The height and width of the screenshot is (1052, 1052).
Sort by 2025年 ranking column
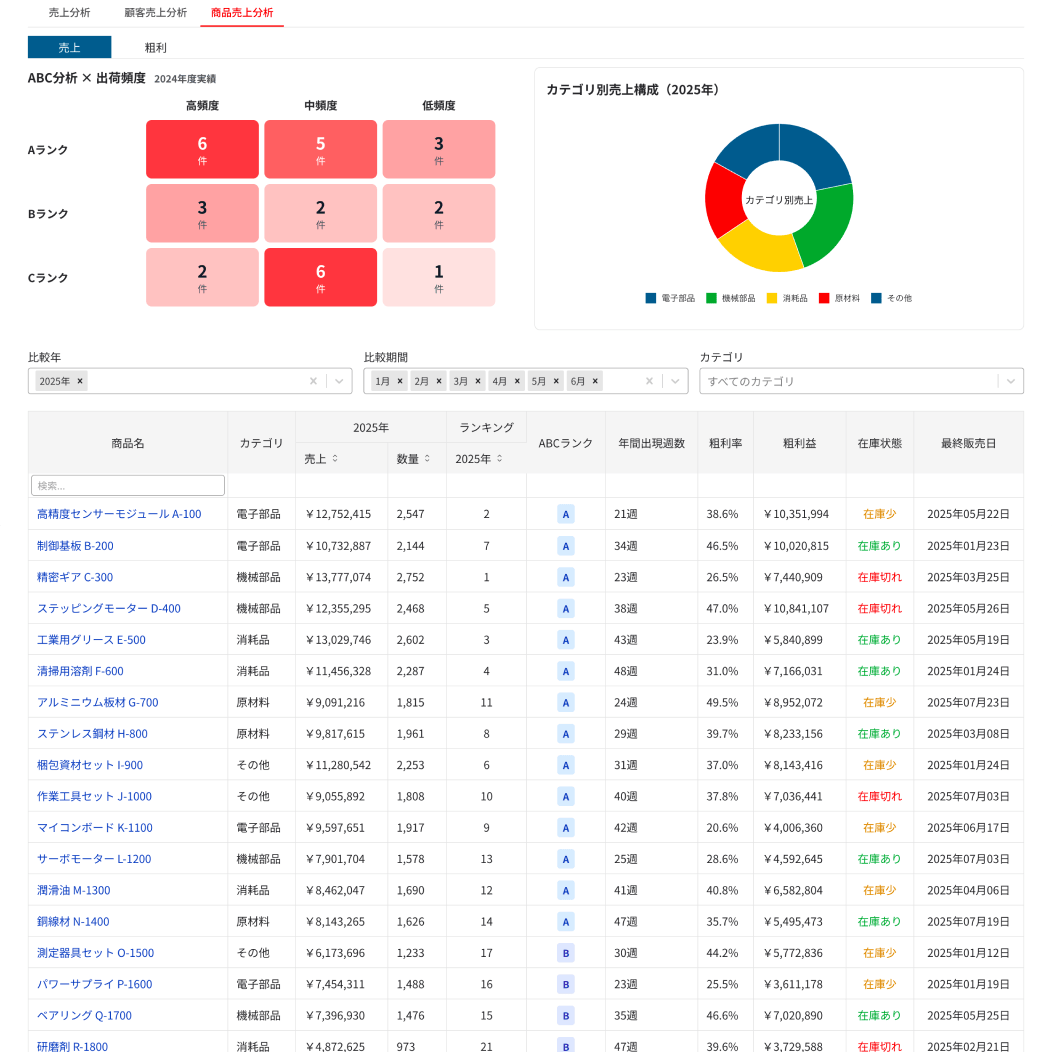point(500,458)
